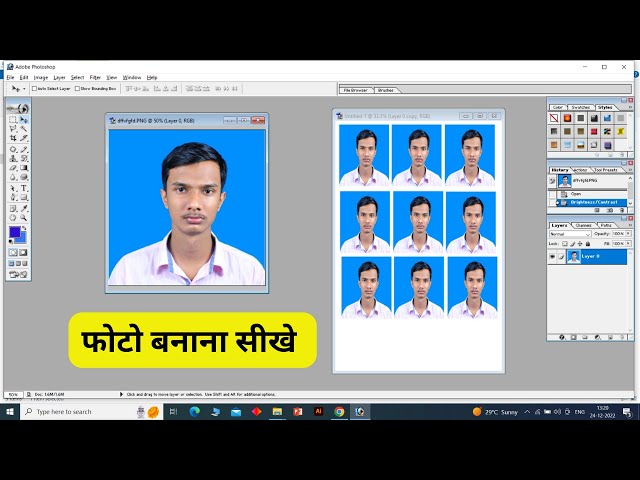Toggle lock image pixels in Layers

[573, 244]
